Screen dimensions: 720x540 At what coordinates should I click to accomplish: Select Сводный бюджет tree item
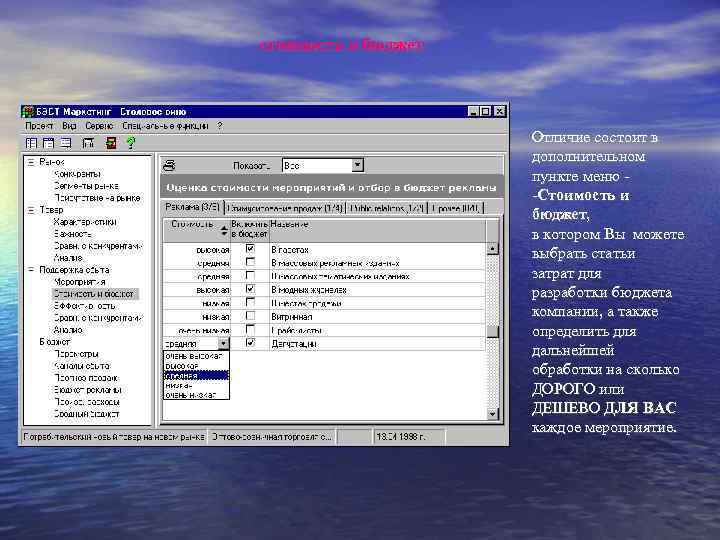click(x=86, y=414)
